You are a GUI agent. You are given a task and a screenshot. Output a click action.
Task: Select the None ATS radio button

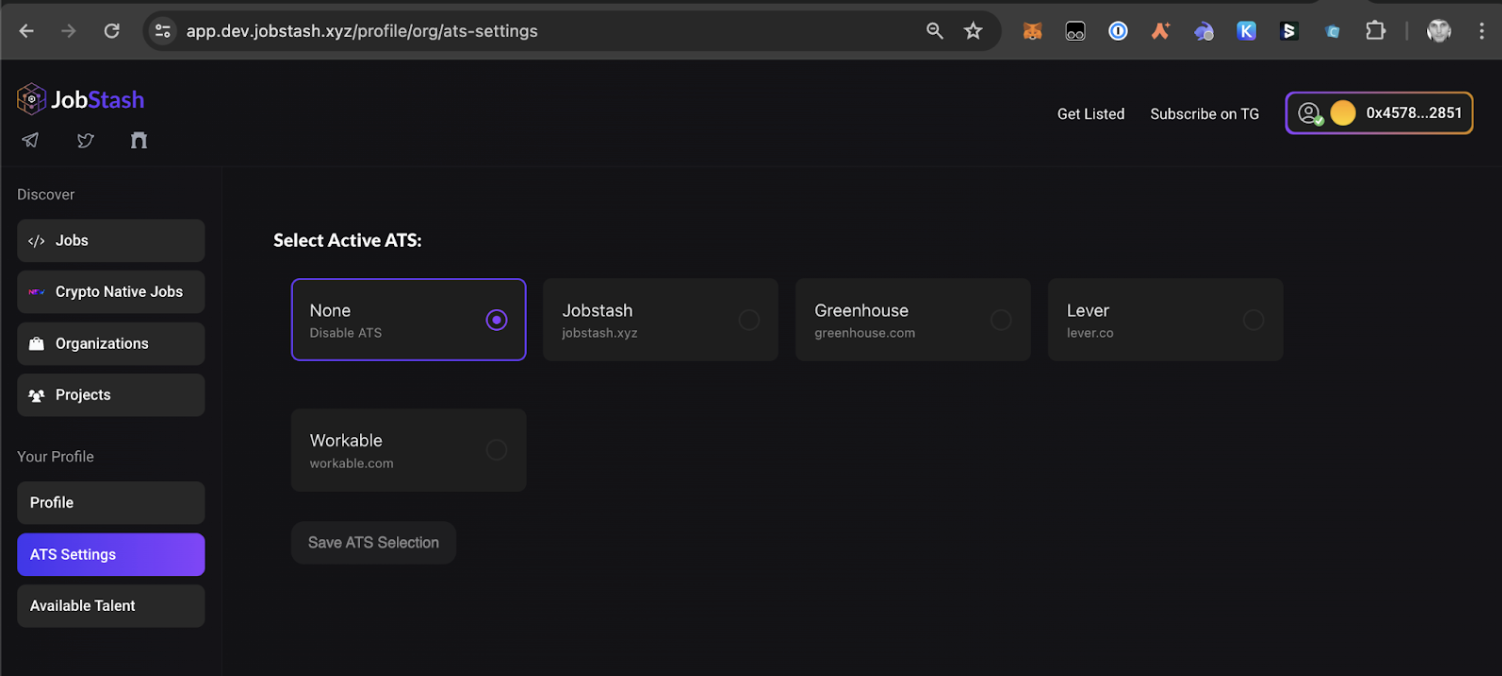point(496,320)
